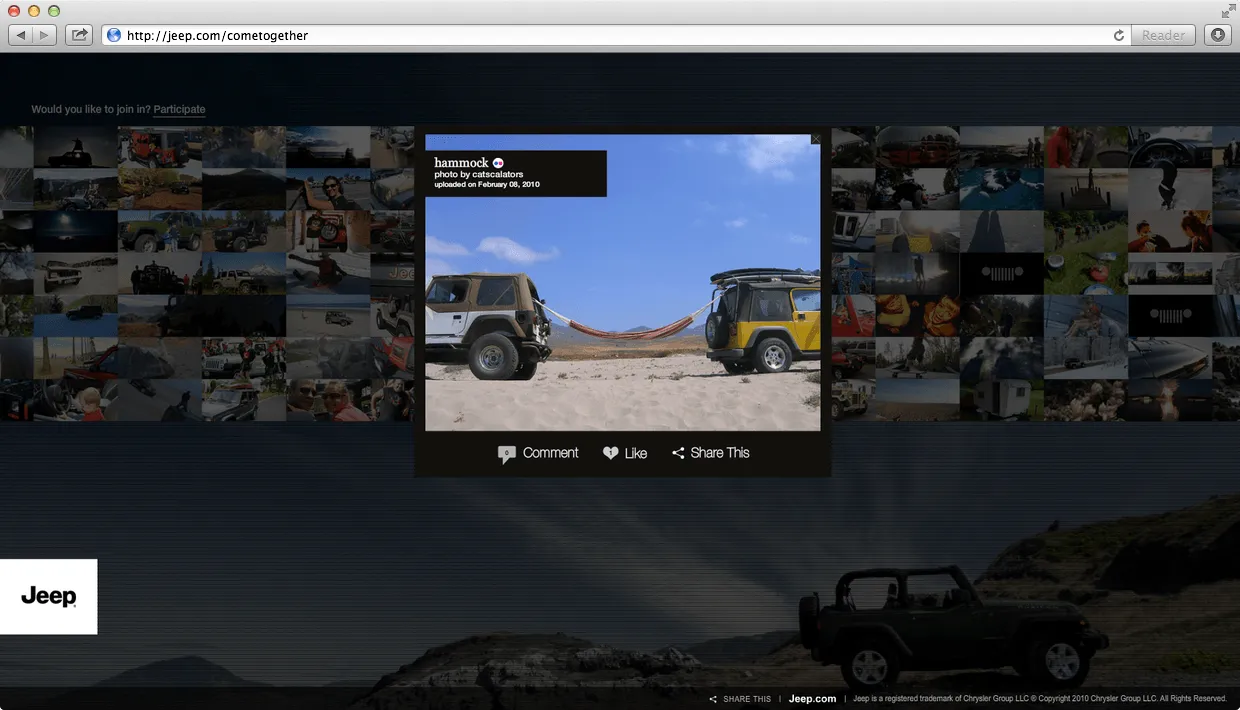Open thumbnail of Jeep before snowy mountain

coord(244,273)
